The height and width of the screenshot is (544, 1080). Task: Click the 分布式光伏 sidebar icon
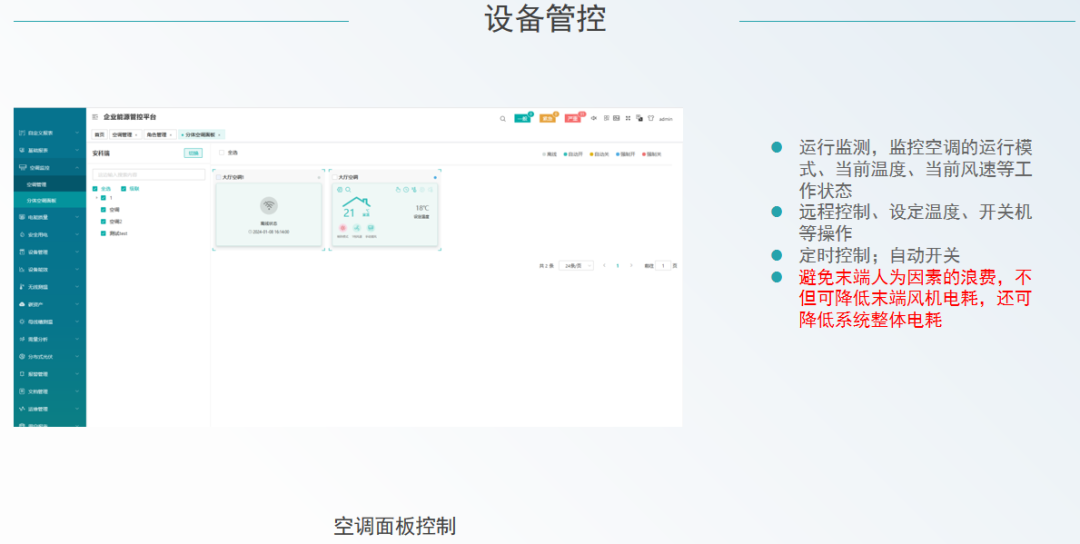point(22,357)
